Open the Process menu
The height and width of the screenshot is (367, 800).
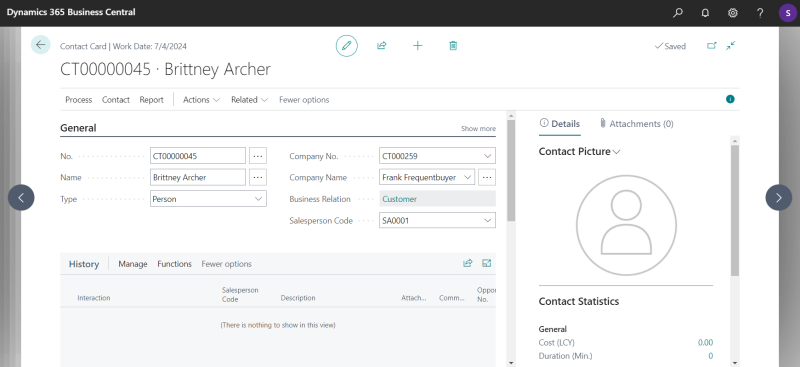(x=79, y=100)
